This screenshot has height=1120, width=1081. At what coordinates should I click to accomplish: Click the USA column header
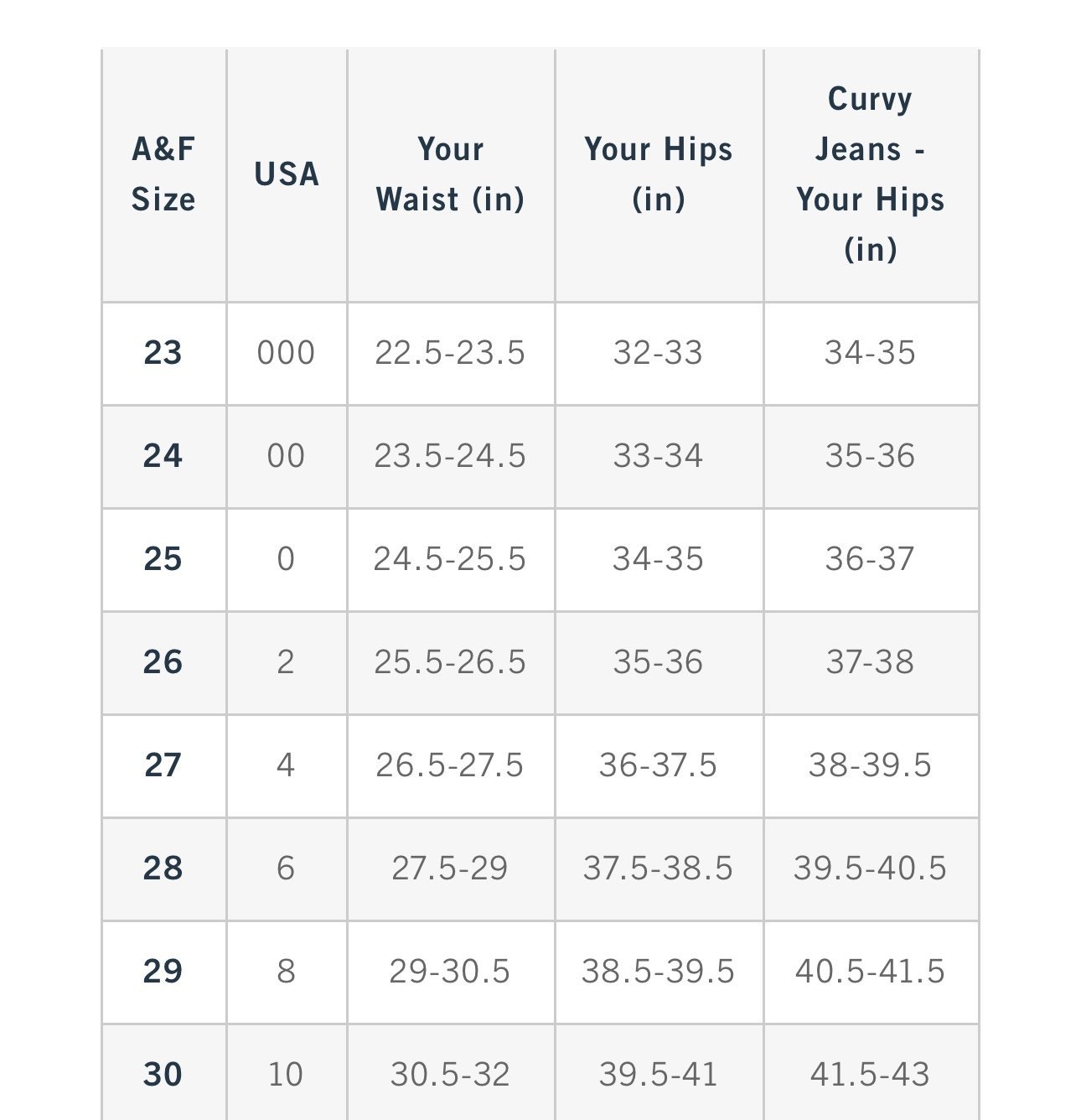click(x=287, y=174)
